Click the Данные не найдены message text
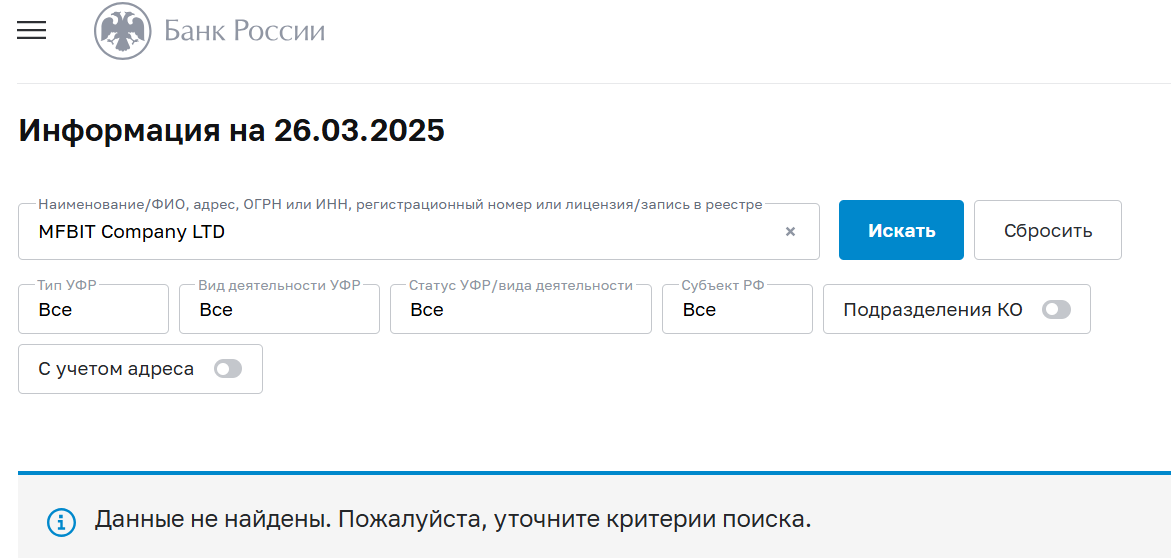 pyautogui.click(x=453, y=519)
